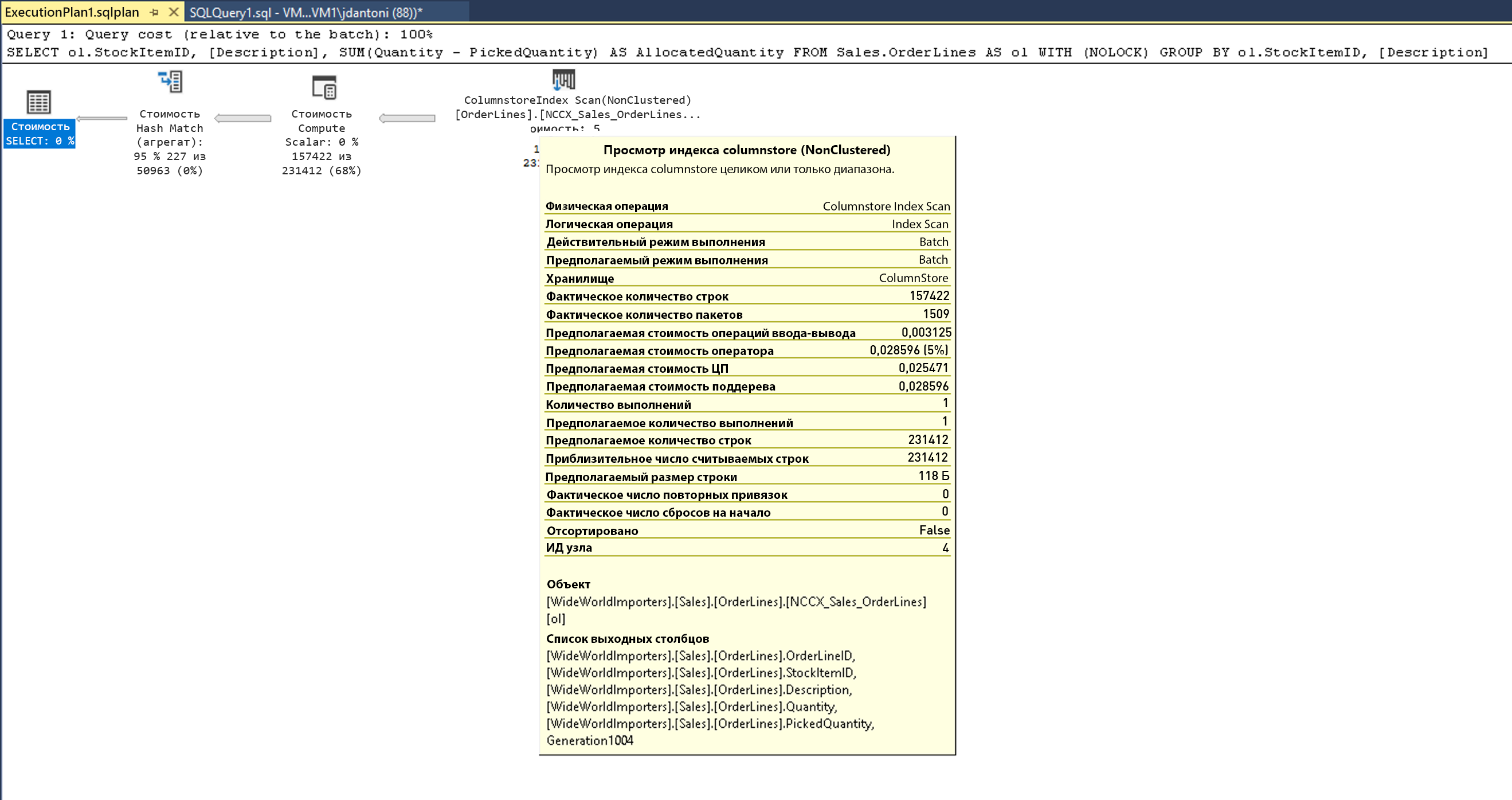This screenshot has width=1512, height=800.
Task: Select the Columnstore Index Scan operator icon
Action: 563,79
